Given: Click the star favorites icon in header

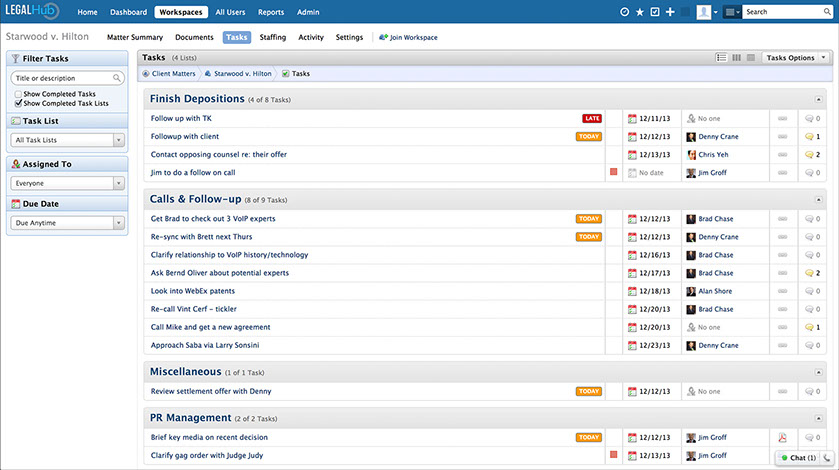Looking at the screenshot, I should point(640,12).
